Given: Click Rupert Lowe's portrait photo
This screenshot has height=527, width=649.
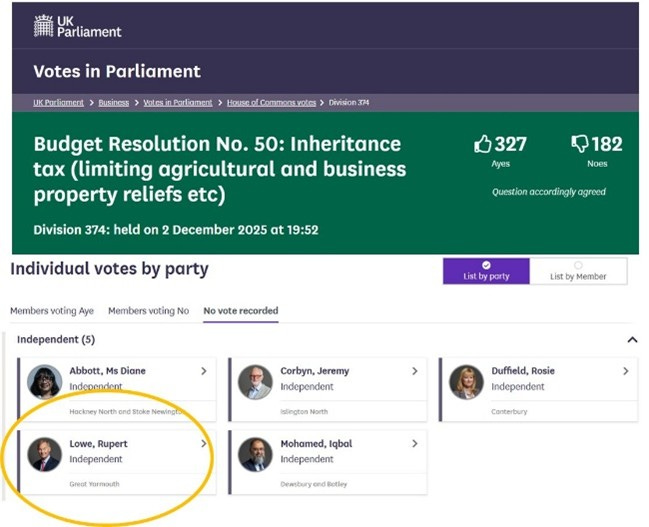Looking at the screenshot, I should point(44,454).
